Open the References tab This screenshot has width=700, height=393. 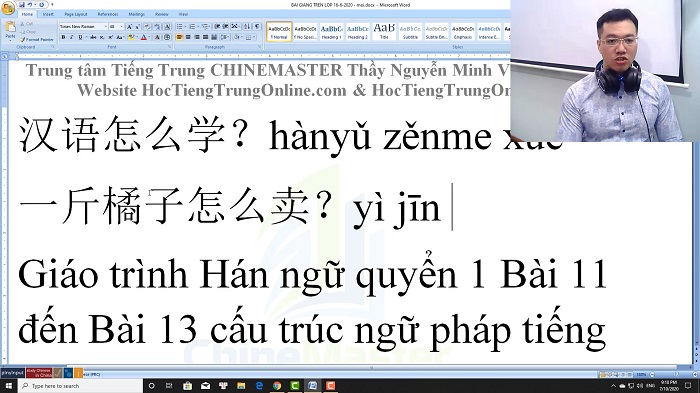coord(108,14)
